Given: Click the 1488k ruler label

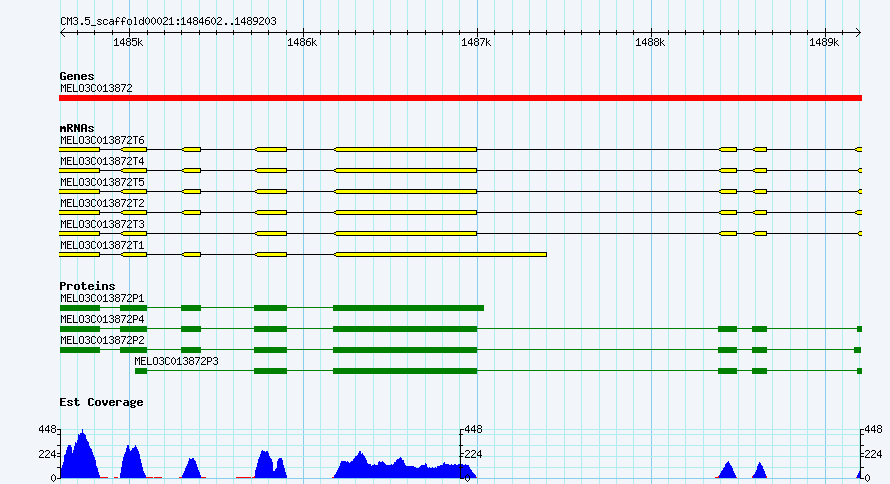Looking at the screenshot, I should coord(650,42).
